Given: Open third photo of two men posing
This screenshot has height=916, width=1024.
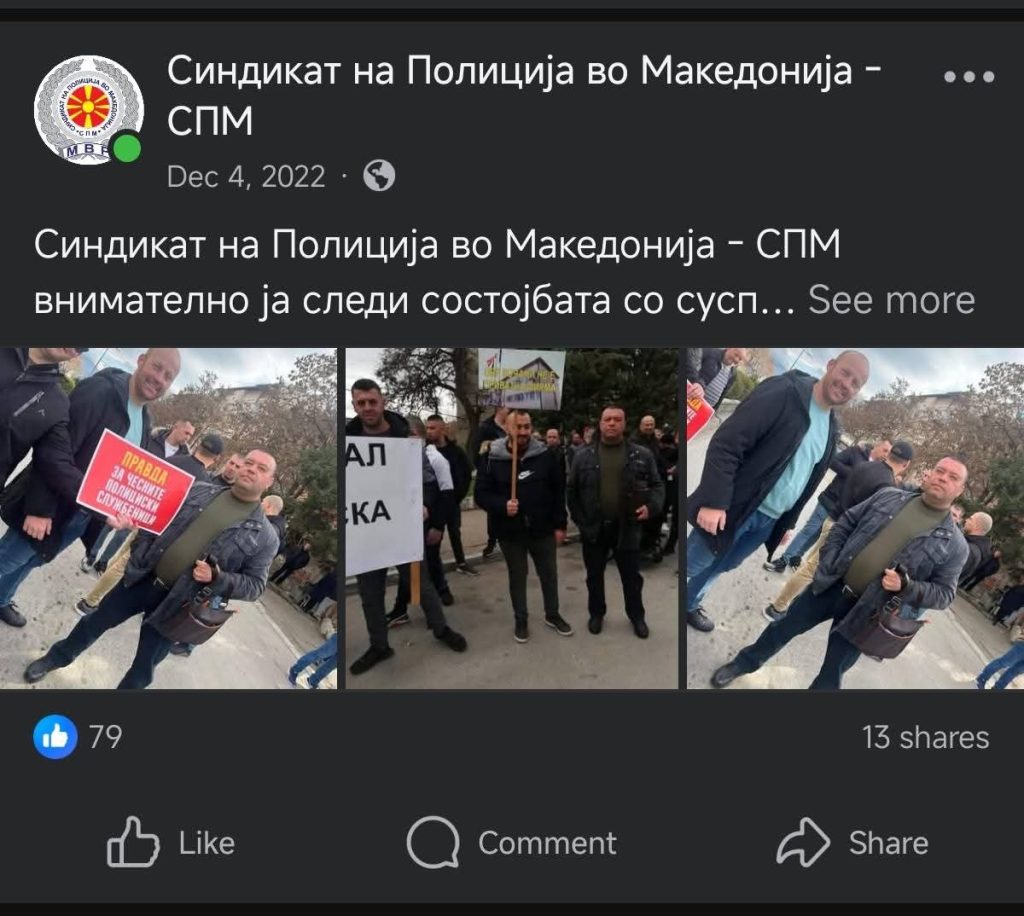Looking at the screenshot, I should pos(856,518).
